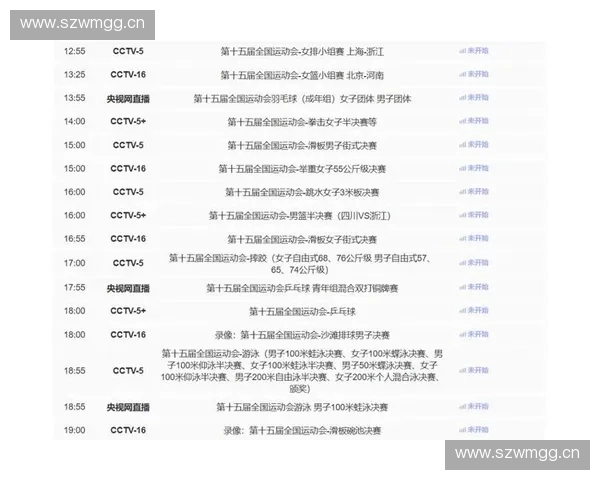
Task: Select program 乒乓球 青年组混合双打铜牌赛
Action: 302,288
